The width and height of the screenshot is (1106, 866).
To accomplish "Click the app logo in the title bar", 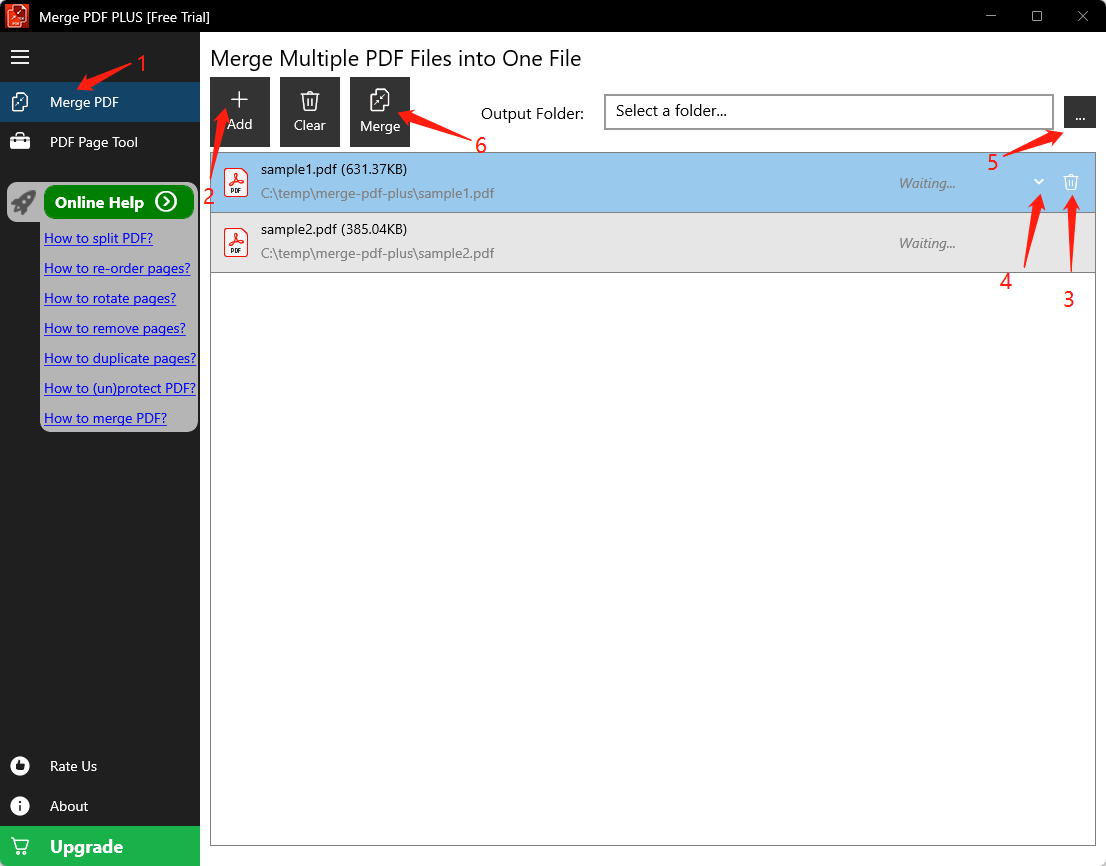I will [x=16, y=16].
